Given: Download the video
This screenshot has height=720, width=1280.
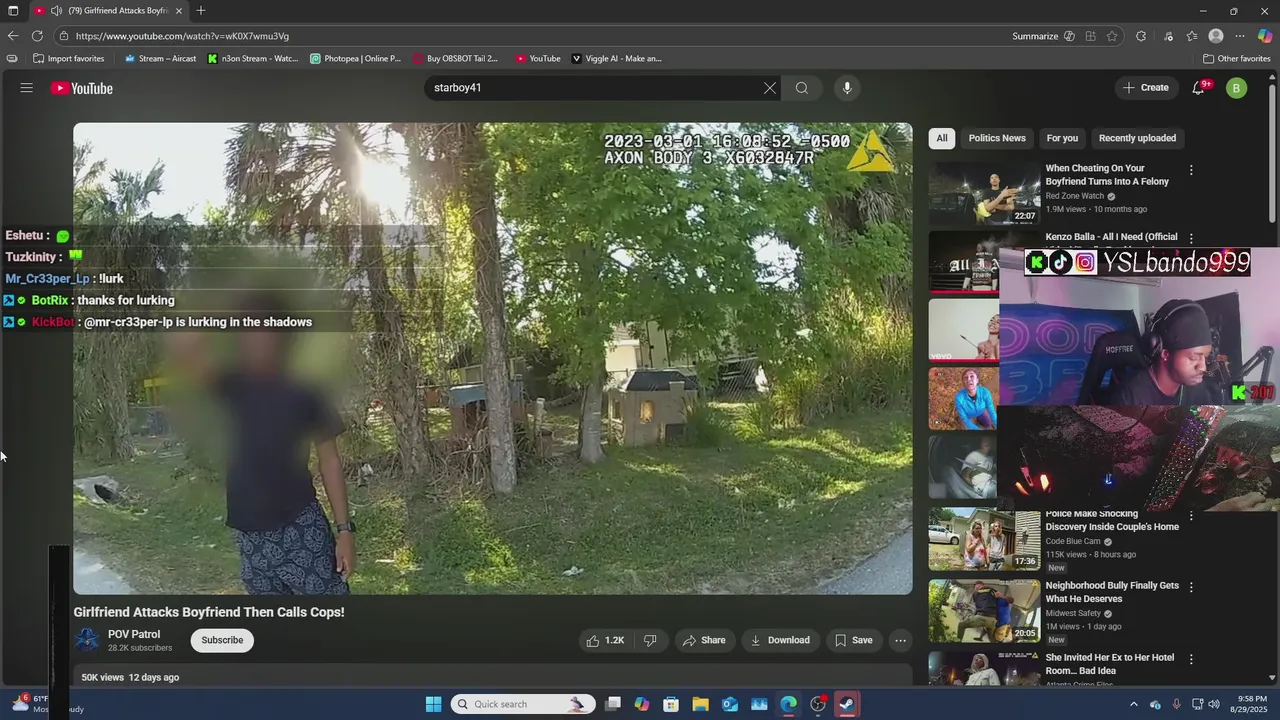Looking at the screenshot, I should click(780, 640).
